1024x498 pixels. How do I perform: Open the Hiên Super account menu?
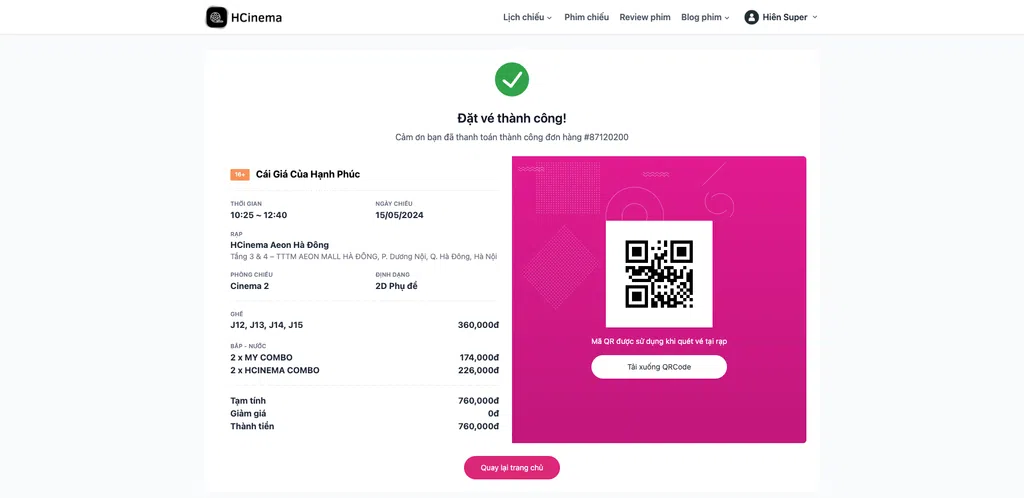coord(781,18)
